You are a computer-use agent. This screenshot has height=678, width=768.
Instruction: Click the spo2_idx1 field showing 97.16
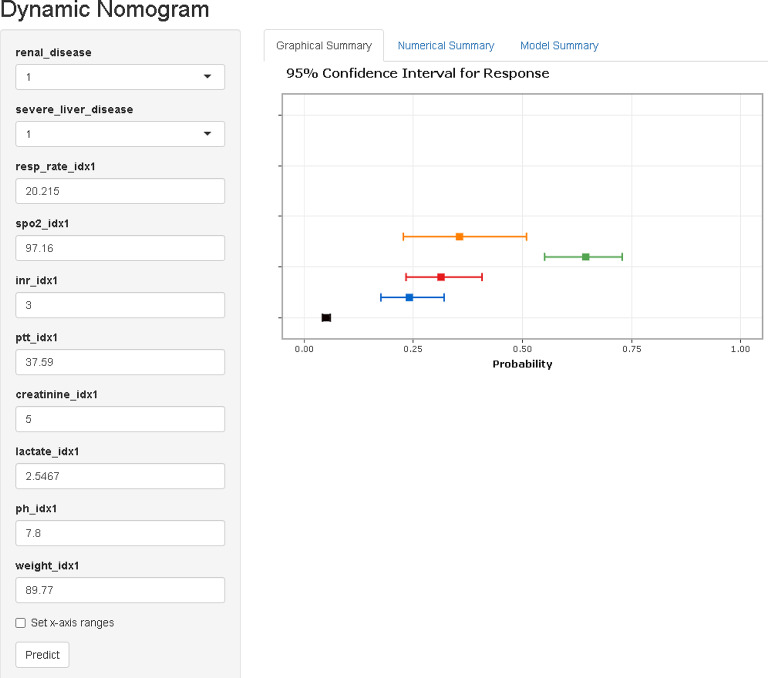[x=120, y=248]
